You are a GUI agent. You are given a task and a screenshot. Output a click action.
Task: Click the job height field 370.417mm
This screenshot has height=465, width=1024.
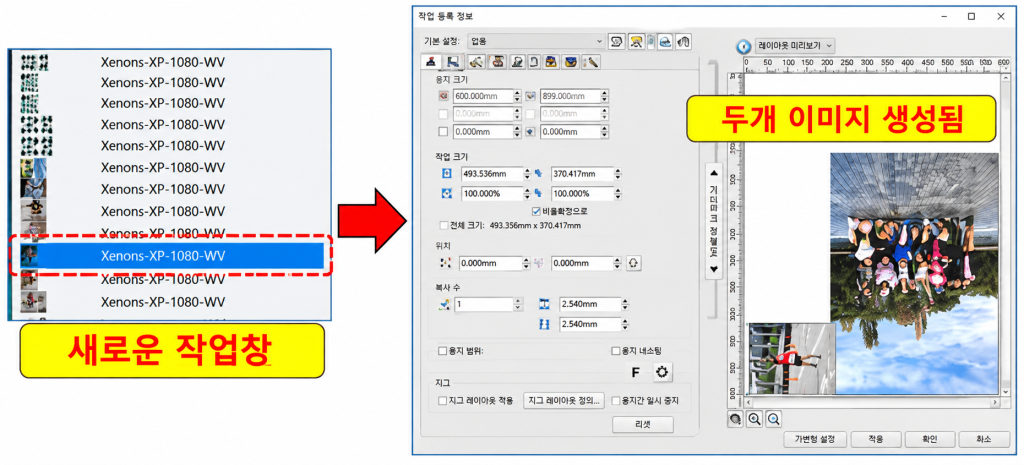click(583, 174)
